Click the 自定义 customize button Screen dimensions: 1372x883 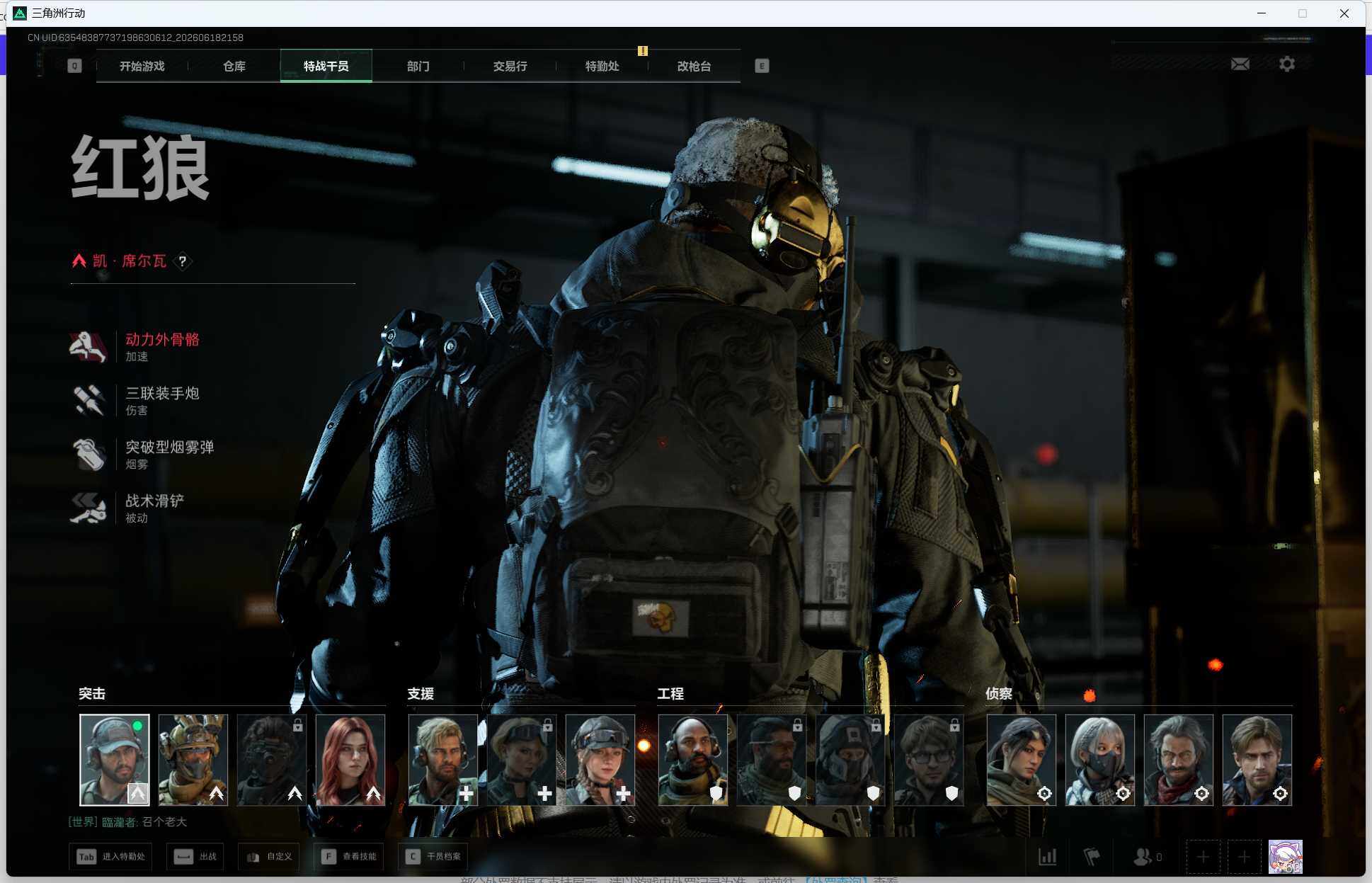[x=269, y=857]
